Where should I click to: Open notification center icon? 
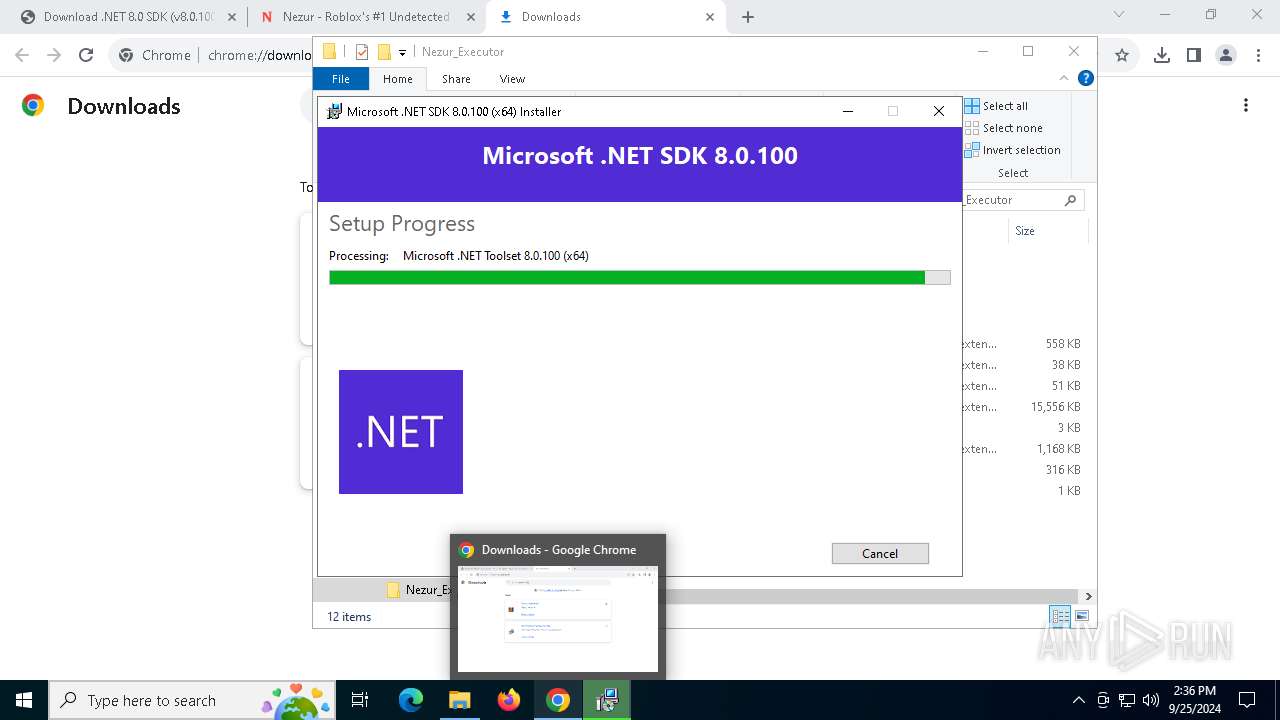1247,700
